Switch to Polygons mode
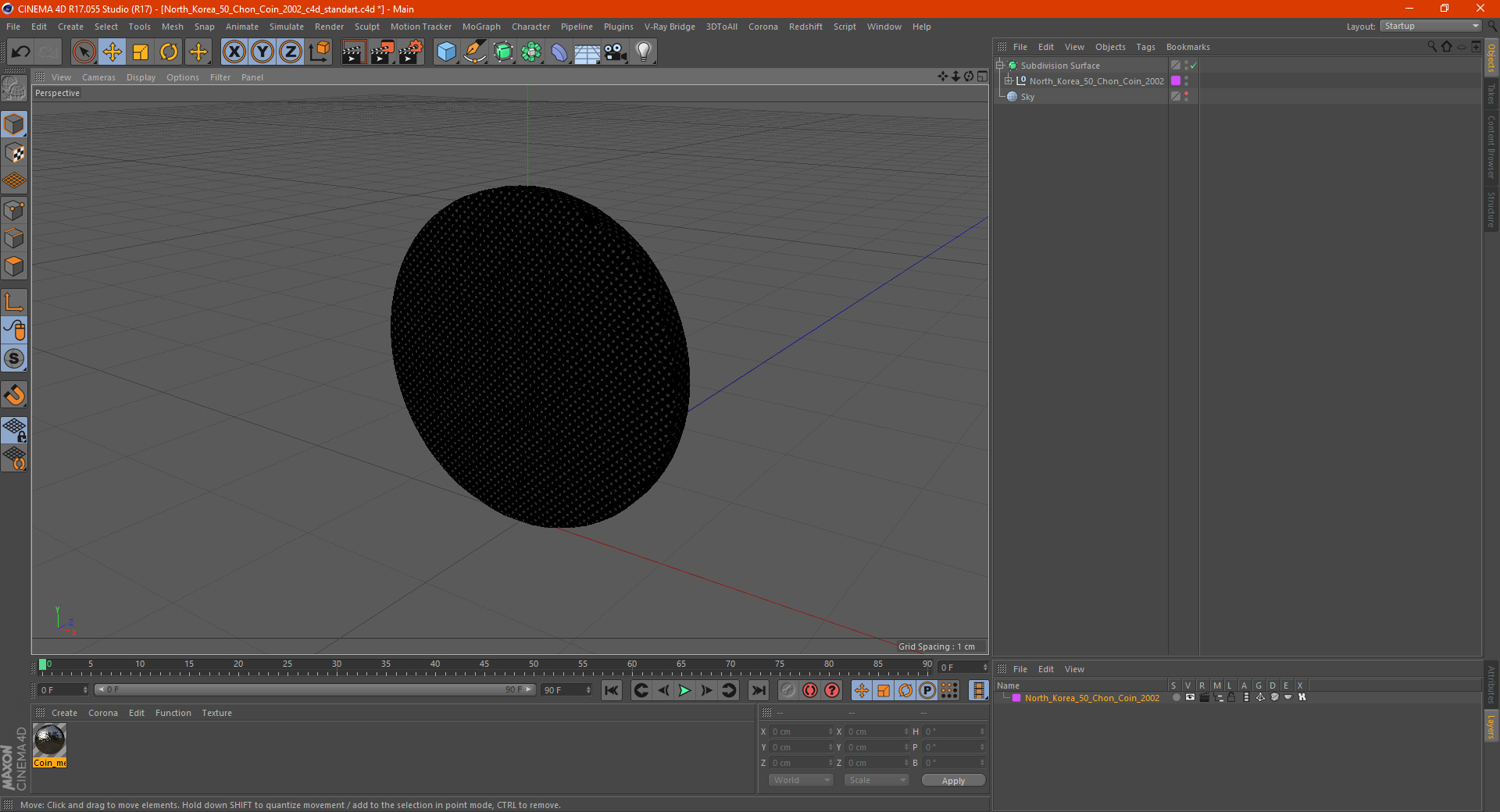Viewport: 1500px width, 812px height. 14,266
